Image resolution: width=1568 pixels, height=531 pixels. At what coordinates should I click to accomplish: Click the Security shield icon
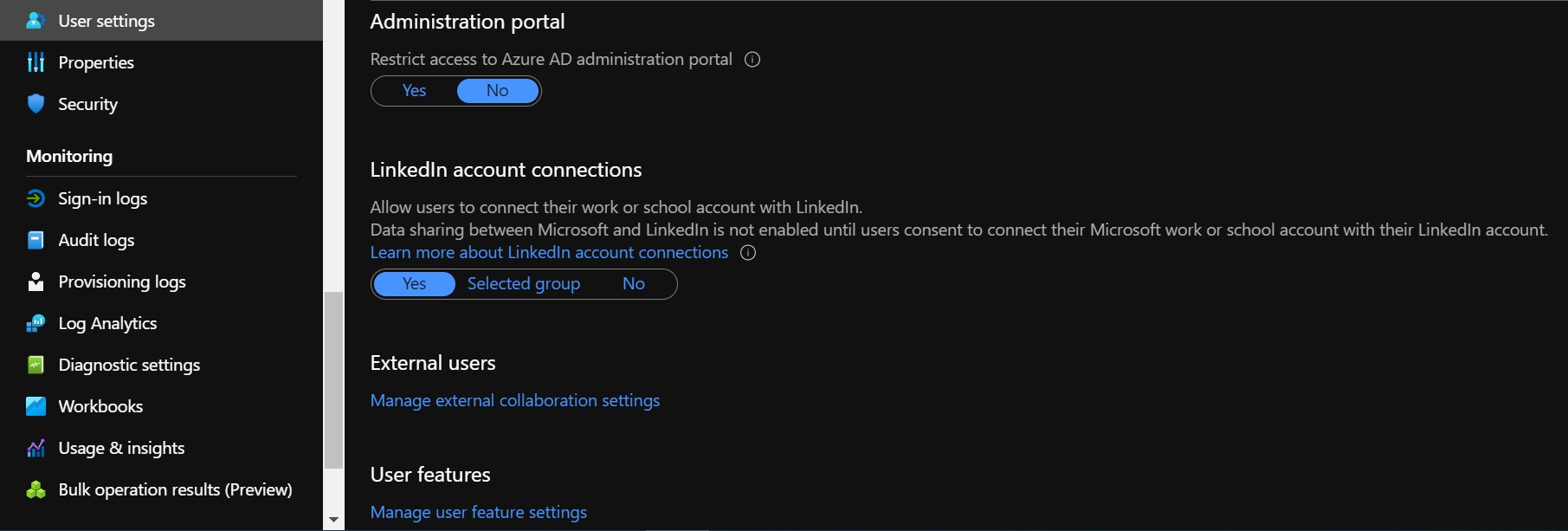[x=35, y=104]
